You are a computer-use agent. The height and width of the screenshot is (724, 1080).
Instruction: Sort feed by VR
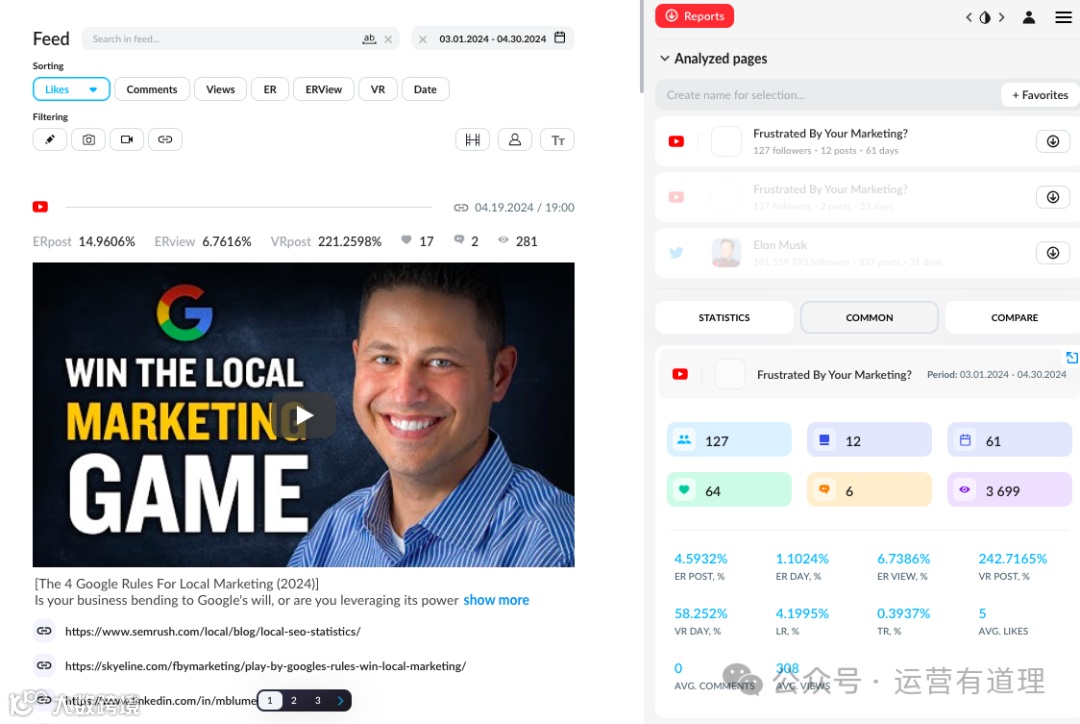tap(377, 90)
